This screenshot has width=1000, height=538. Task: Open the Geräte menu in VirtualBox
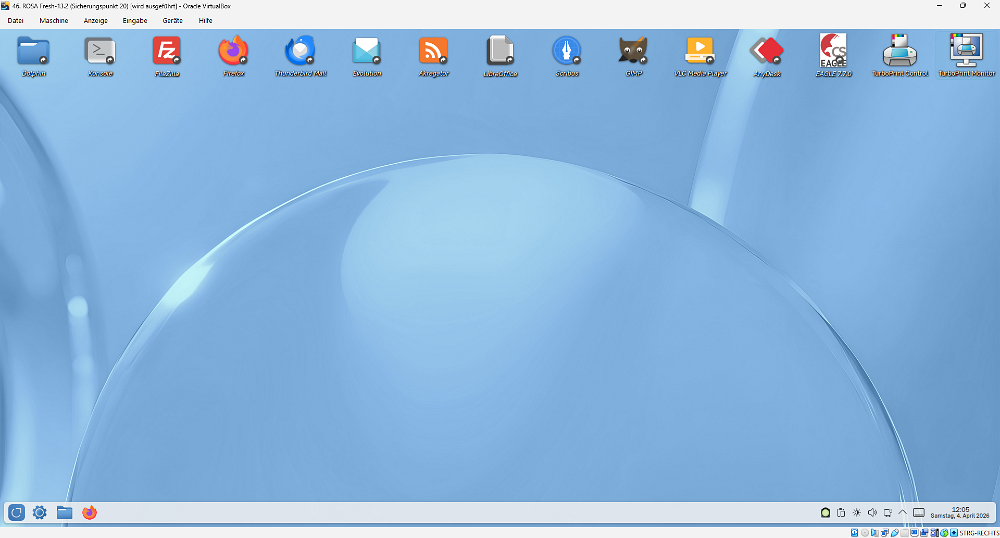point(172,20)
